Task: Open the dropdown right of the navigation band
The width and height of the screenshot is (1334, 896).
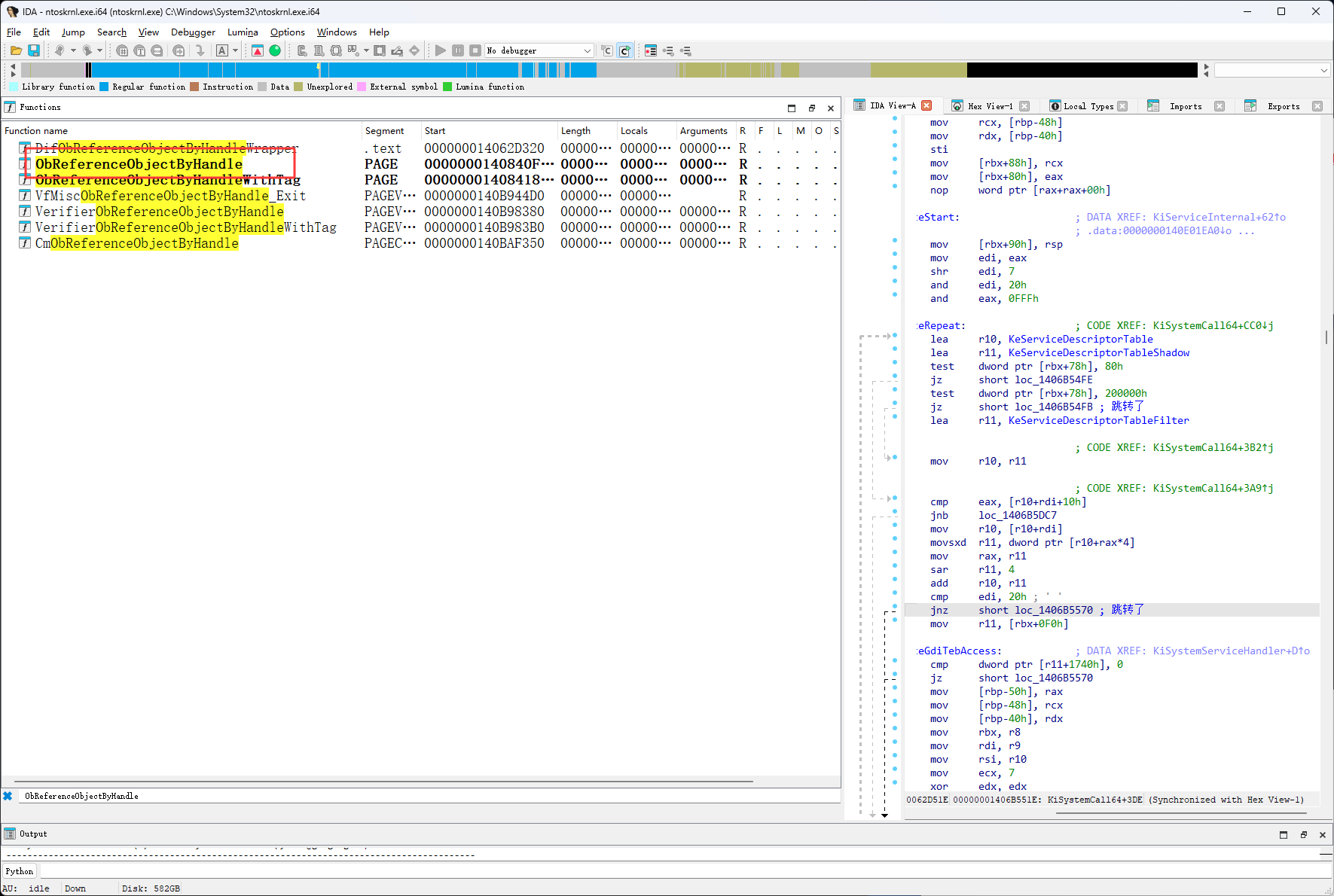Action: pyautogui.click(x=1271, y=70)
